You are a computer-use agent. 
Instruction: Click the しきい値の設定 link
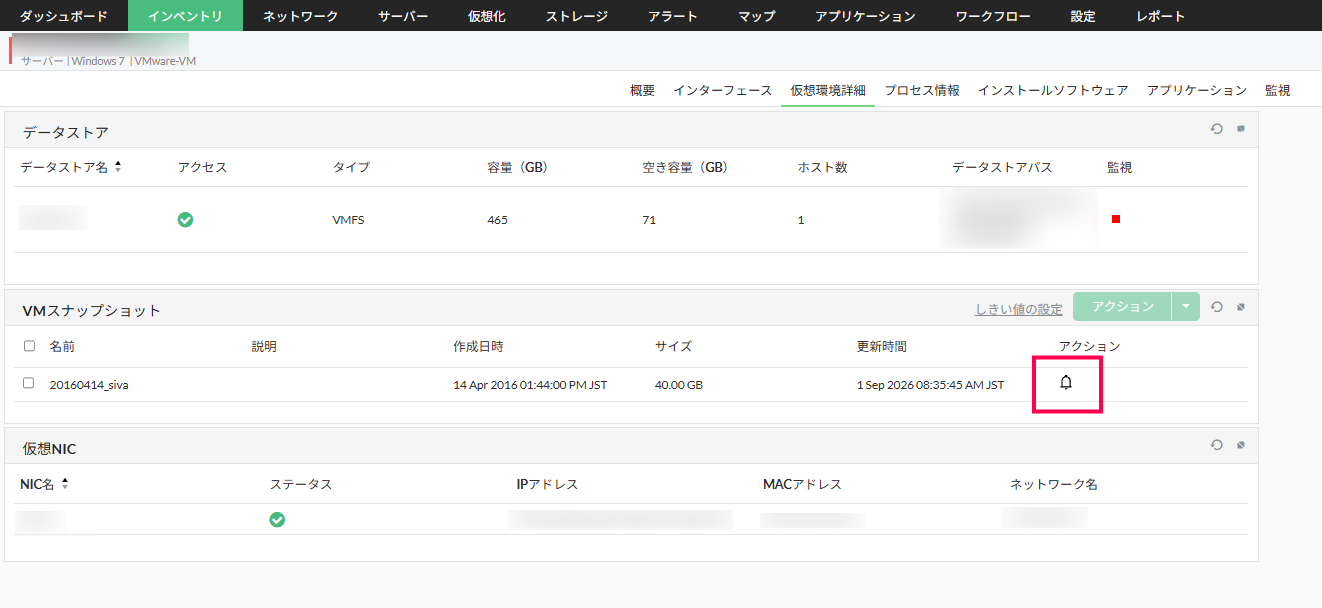point(1019,309)
